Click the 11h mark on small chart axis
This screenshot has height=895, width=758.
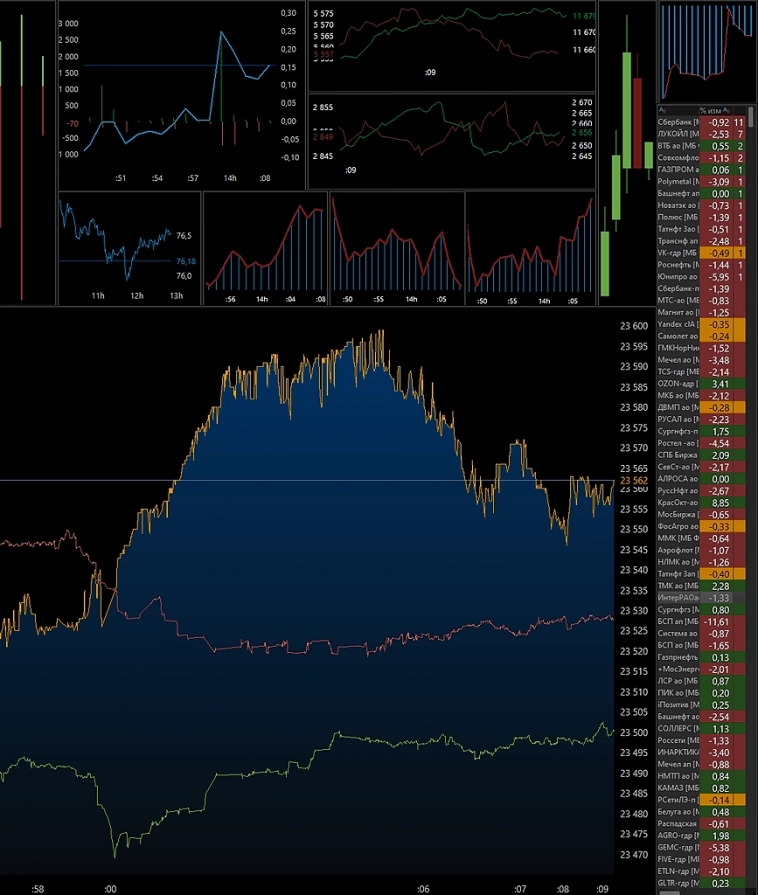pos(98,296)
